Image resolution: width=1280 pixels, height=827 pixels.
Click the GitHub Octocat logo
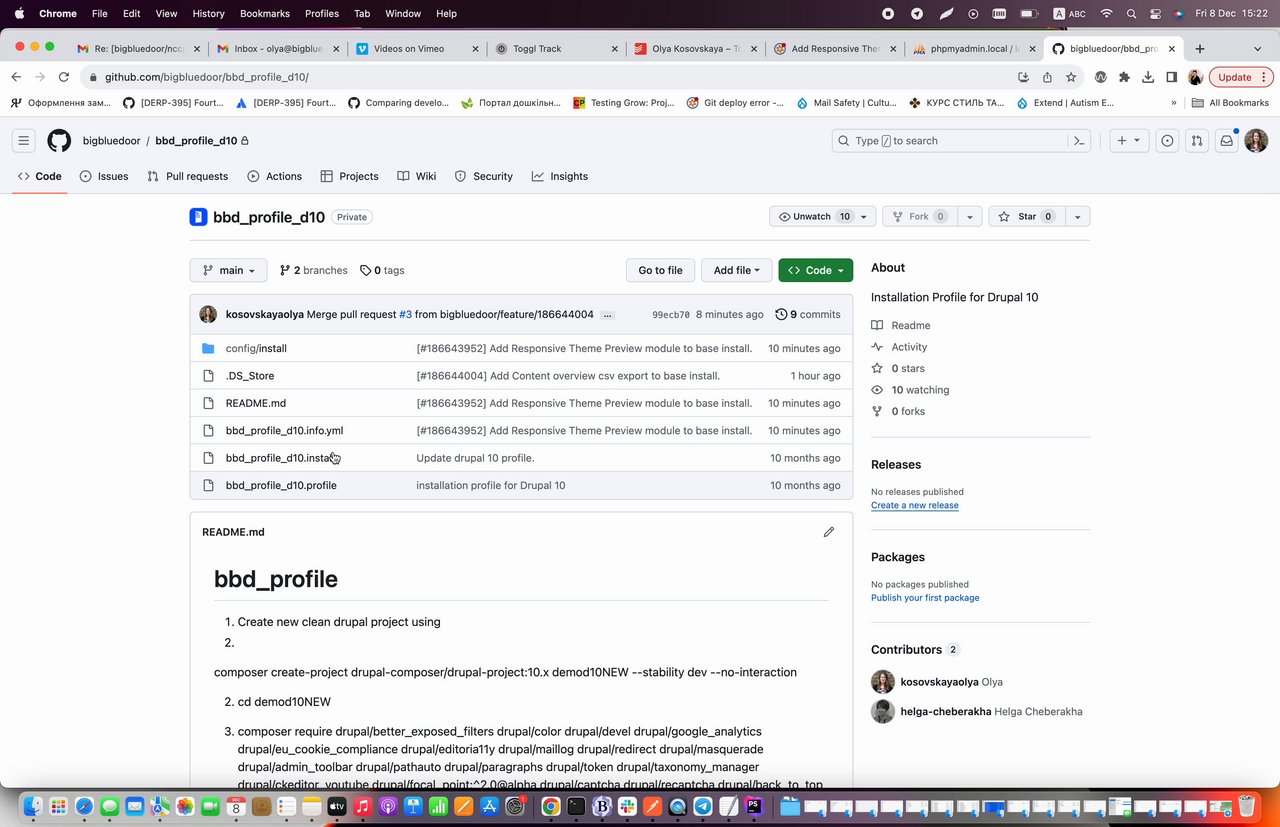coord(59,141)
